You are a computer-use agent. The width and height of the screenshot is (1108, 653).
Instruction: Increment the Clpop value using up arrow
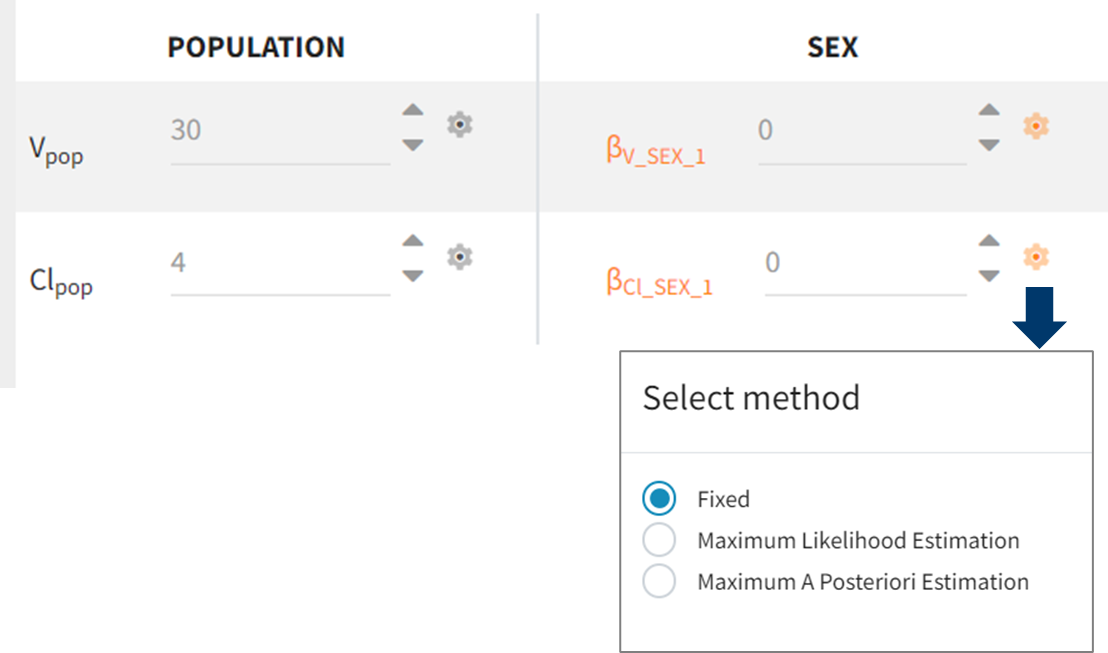[x=413, y=241]
